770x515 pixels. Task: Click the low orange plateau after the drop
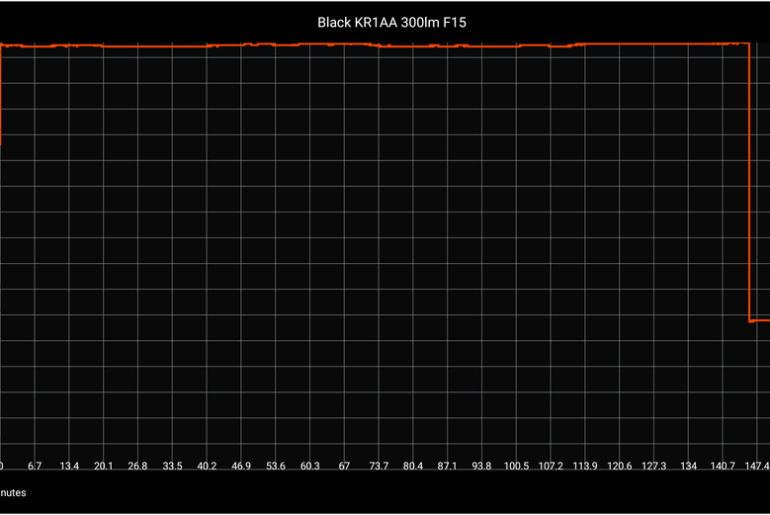point(760,321)
